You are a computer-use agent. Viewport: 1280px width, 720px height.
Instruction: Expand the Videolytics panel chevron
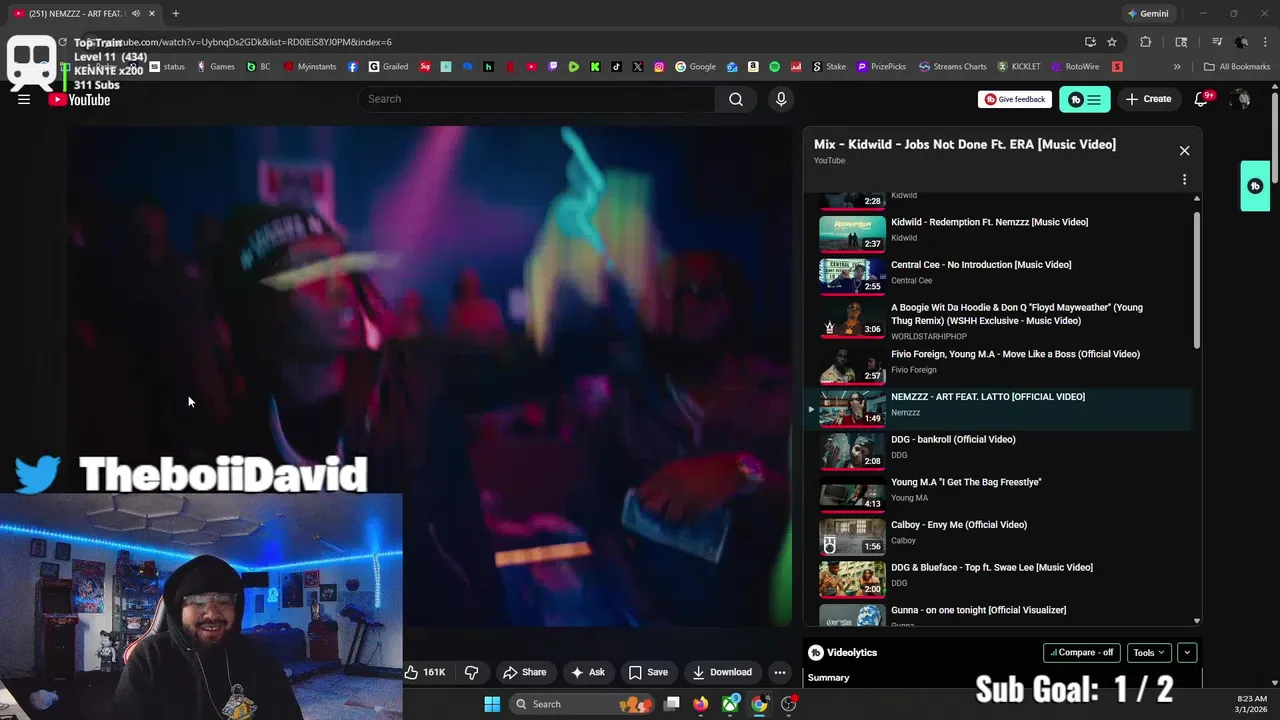click(1187, 653)
